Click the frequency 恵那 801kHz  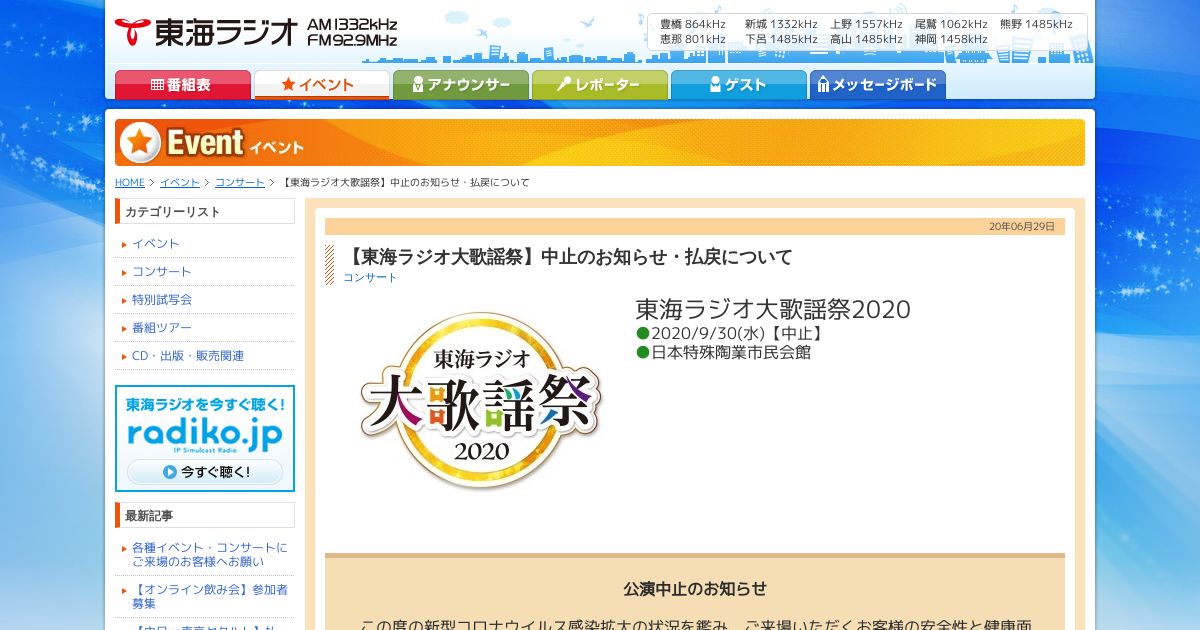(693, 40)
